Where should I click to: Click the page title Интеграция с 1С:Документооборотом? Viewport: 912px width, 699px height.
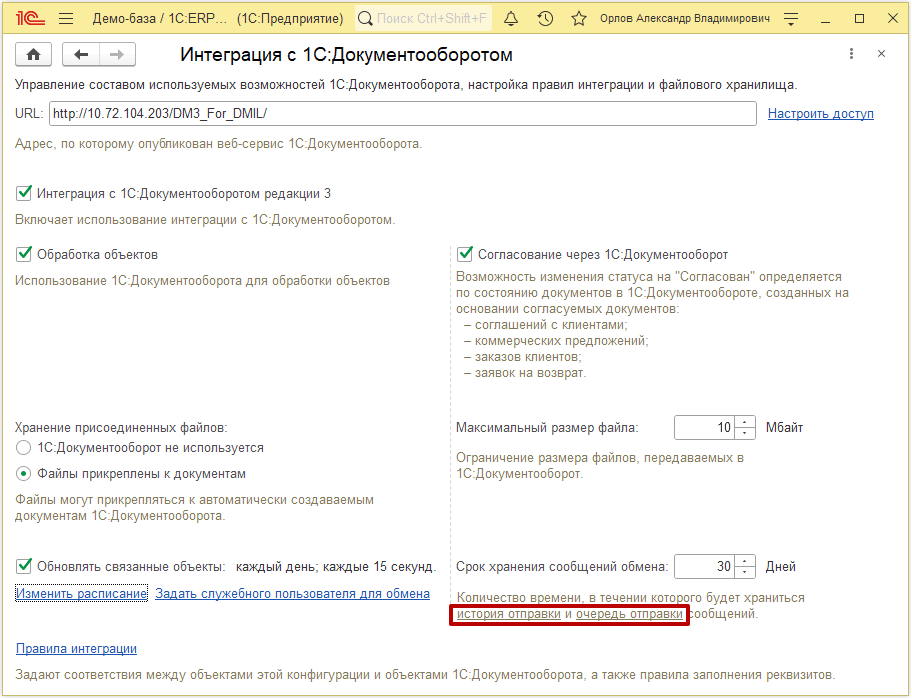click(x=346, y=55)
